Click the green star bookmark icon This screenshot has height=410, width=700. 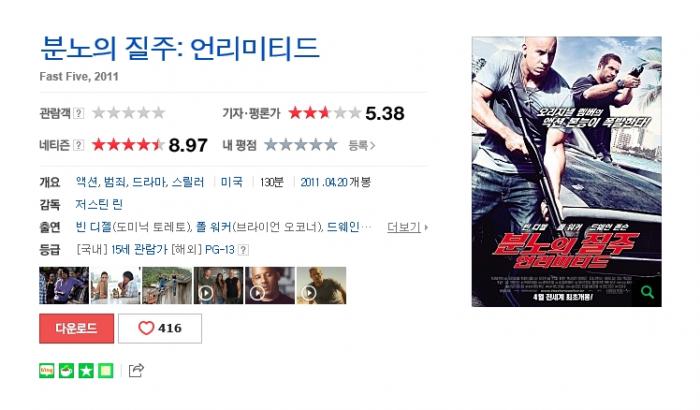(x=86, y=370)
